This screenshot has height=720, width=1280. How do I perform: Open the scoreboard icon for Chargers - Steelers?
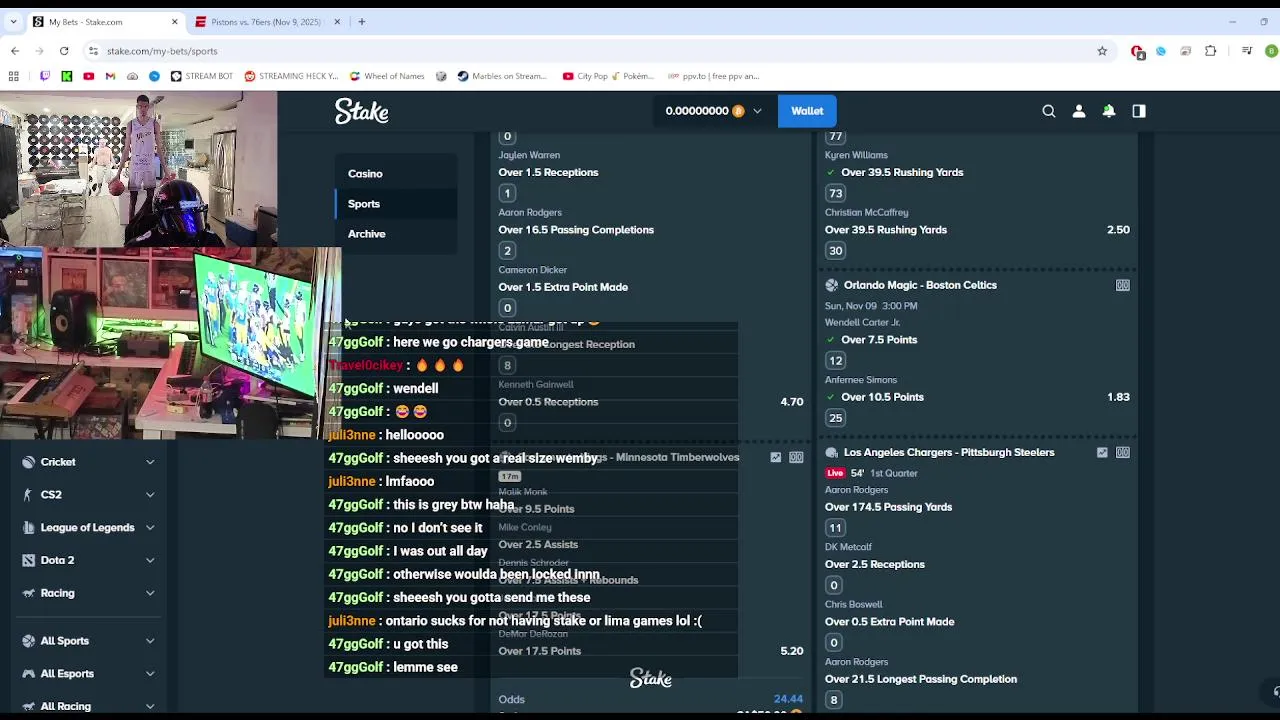(x=1123, y=452)
